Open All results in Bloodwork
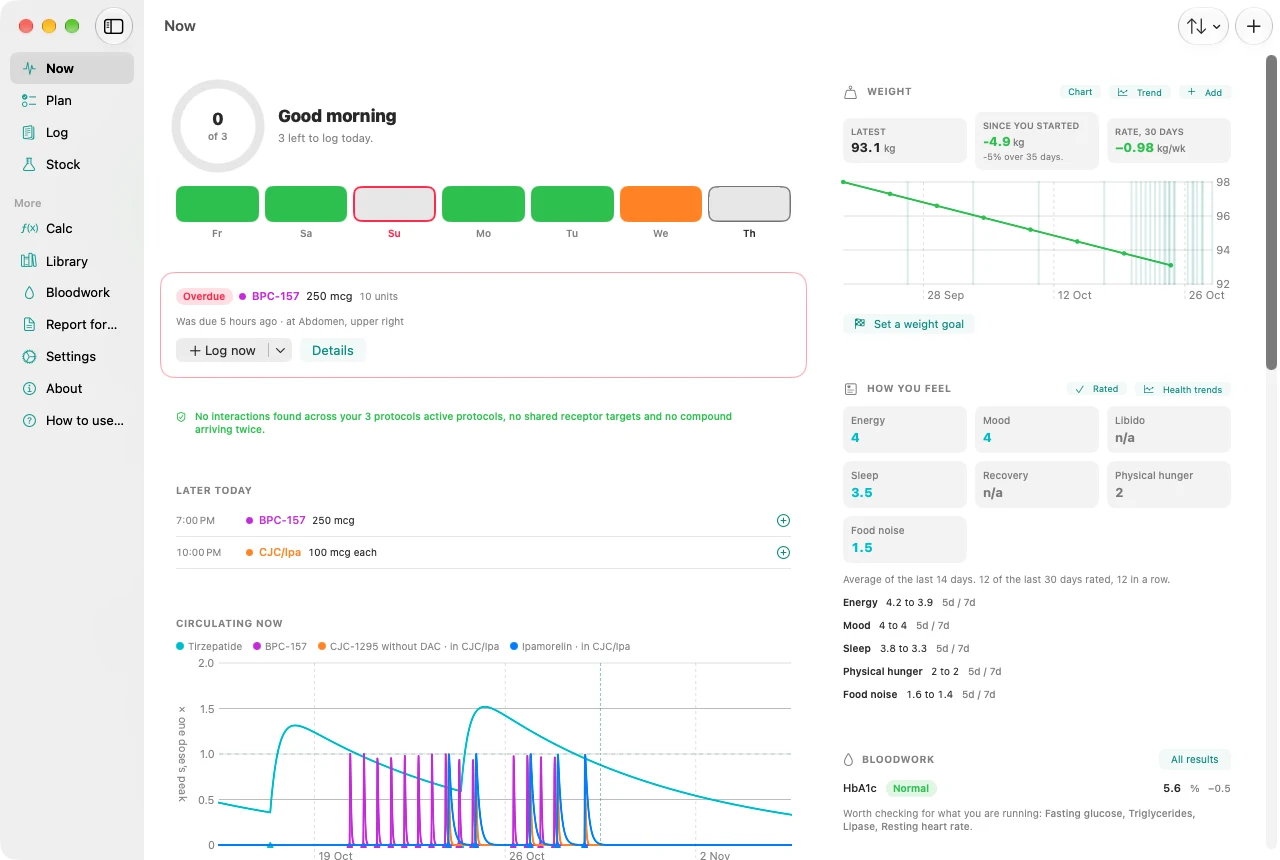 pyautogui.click(x=1195, y=759)
